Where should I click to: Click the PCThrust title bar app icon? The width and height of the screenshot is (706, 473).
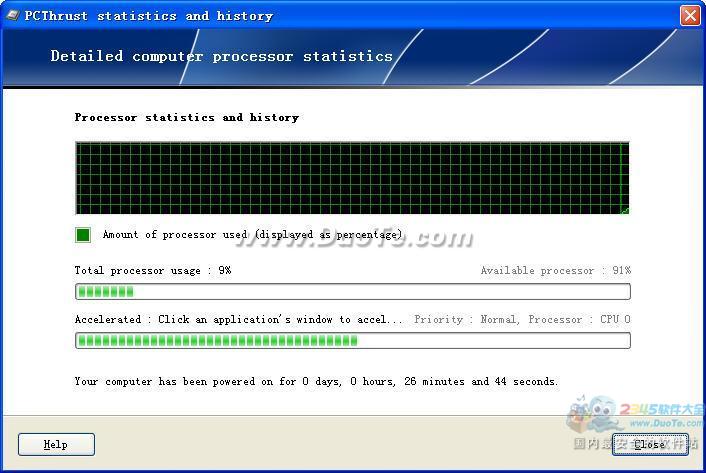12,15
